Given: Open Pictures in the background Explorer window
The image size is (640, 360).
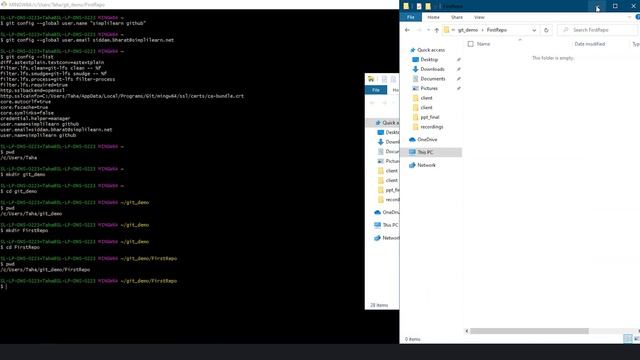Looking at the screenshot, I should click(x=388, y=161).
